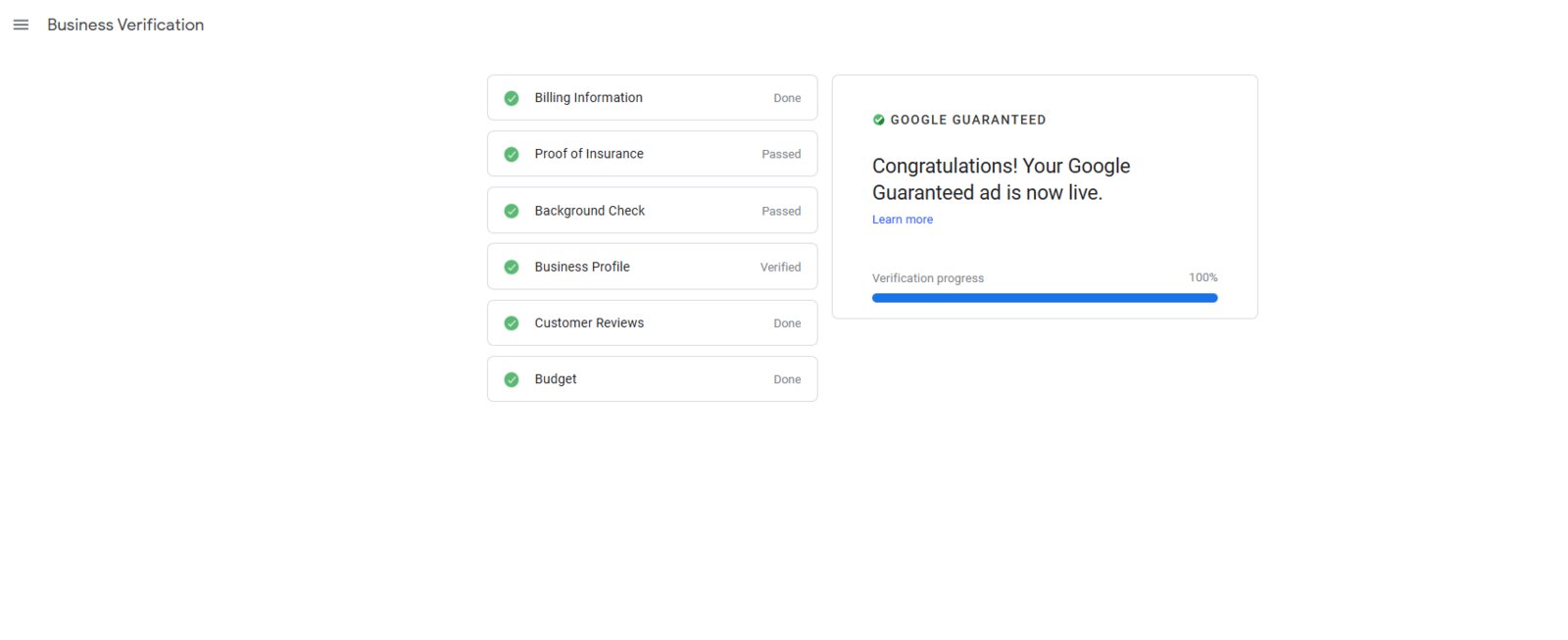Click the Passed label on Proof of Insurance
This screenshot has height=640, width=1568.
point(781,154)
